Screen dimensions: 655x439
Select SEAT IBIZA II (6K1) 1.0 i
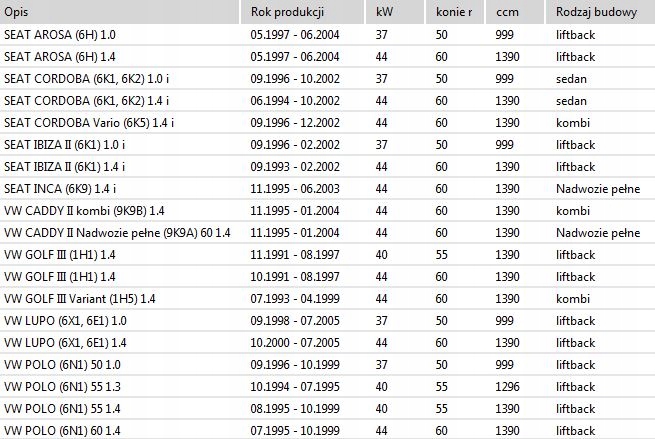(x=328, y=145)
